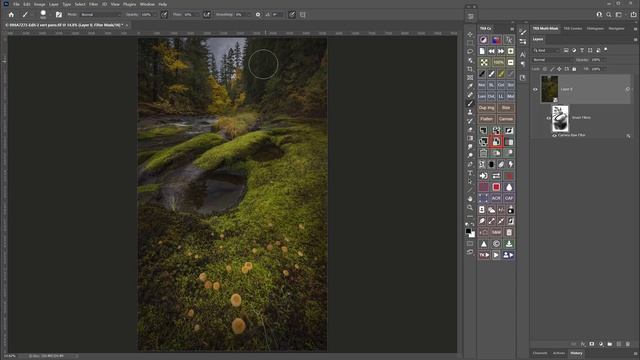Image resolution: width=640 pixels, height=360 pixels.
Task: Enable airbrush-style build-up icon
Action: click(207, 14)
